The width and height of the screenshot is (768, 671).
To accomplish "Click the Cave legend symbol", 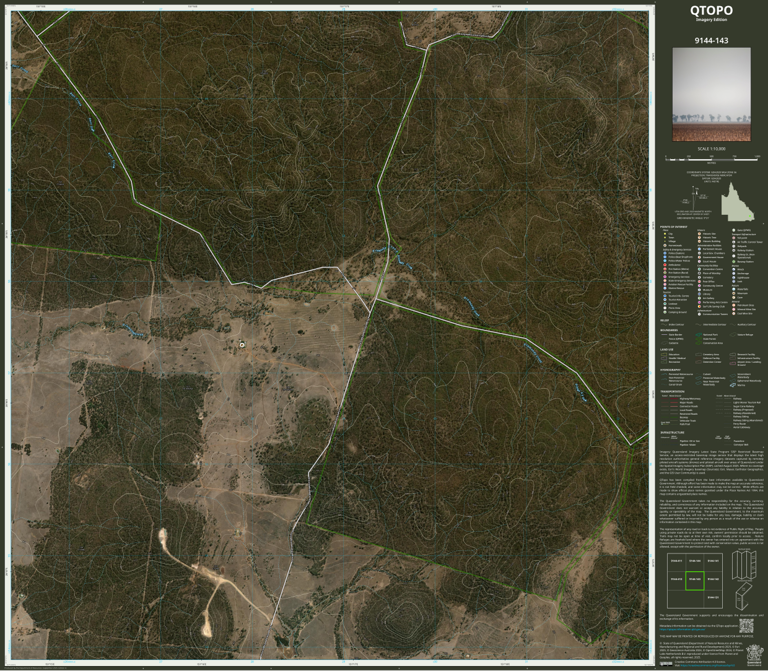I will tap(734, 297).
